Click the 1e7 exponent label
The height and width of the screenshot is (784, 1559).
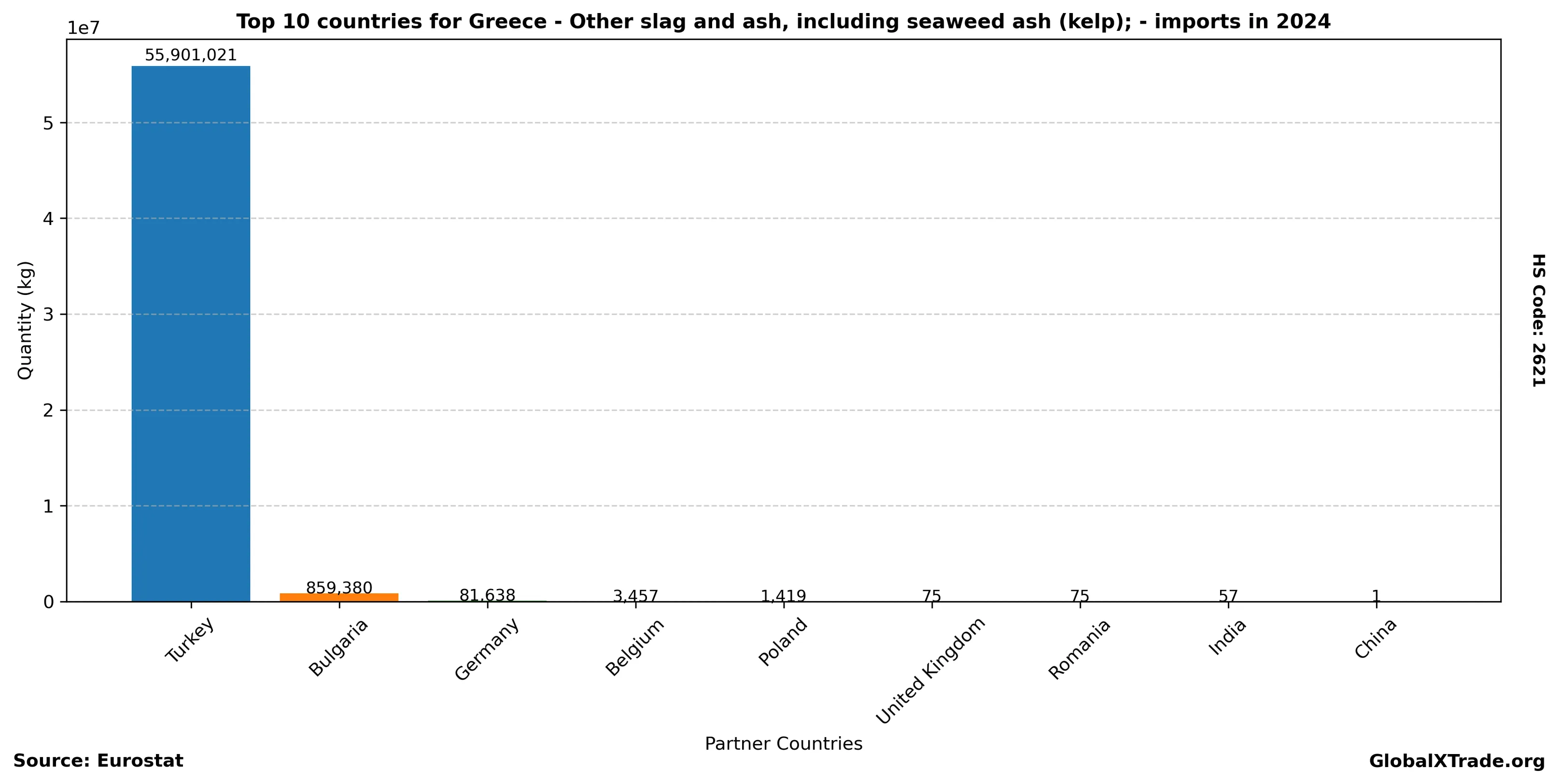click(83, 28)
